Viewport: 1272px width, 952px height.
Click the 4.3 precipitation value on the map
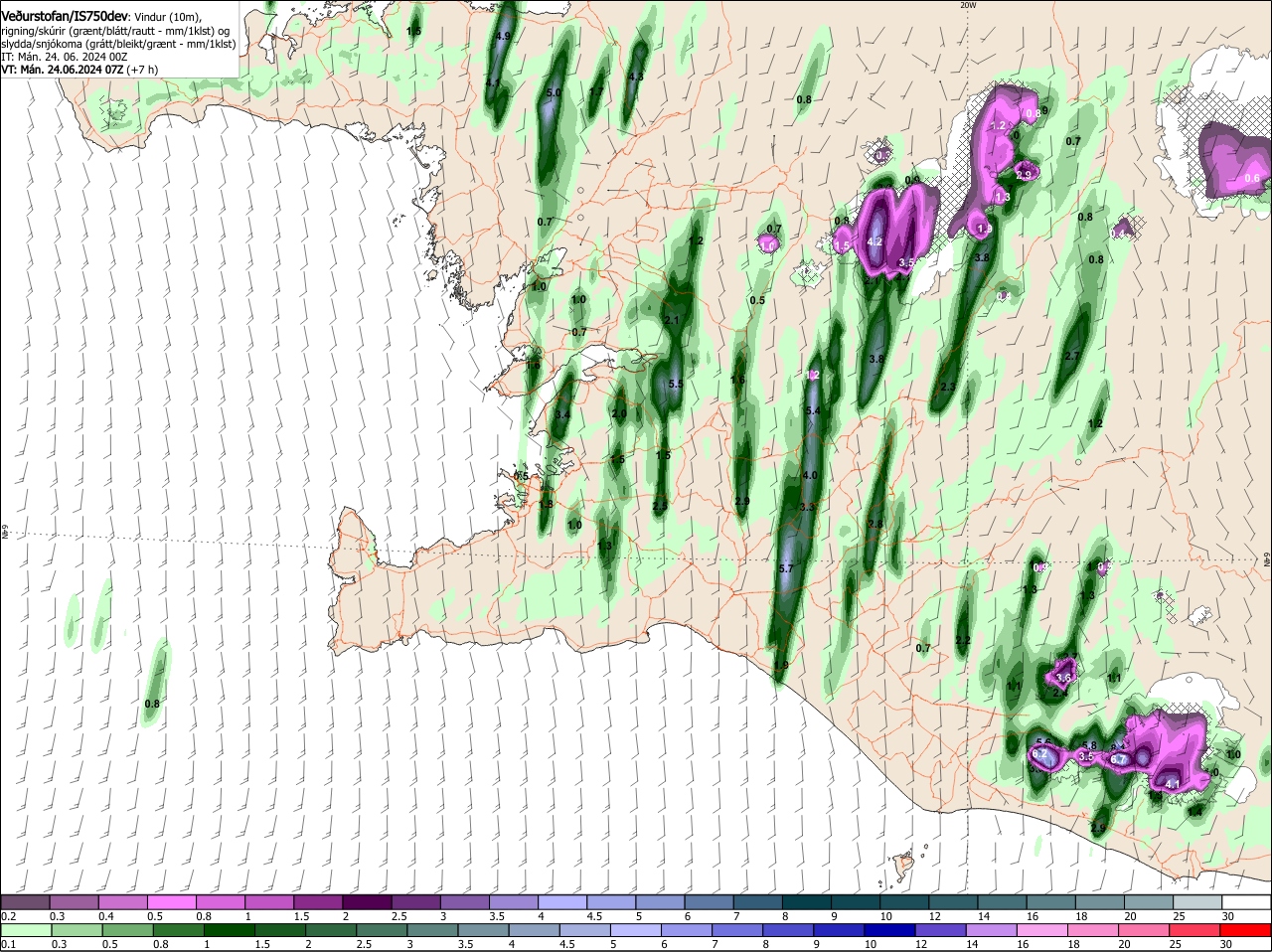click(x=636, y=77)
